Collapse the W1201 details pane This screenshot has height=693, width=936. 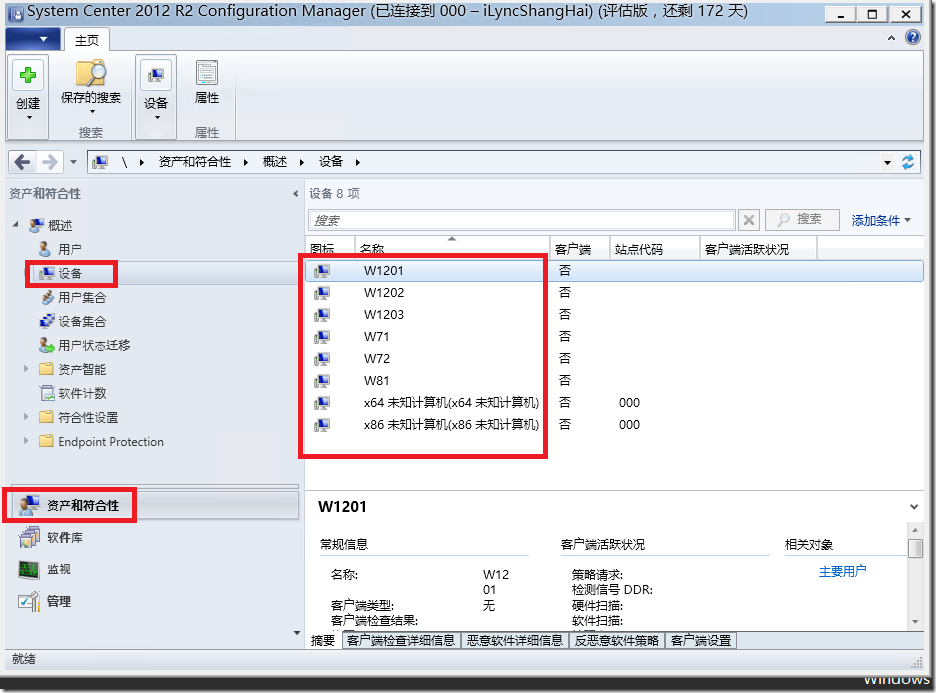point(913,507)
